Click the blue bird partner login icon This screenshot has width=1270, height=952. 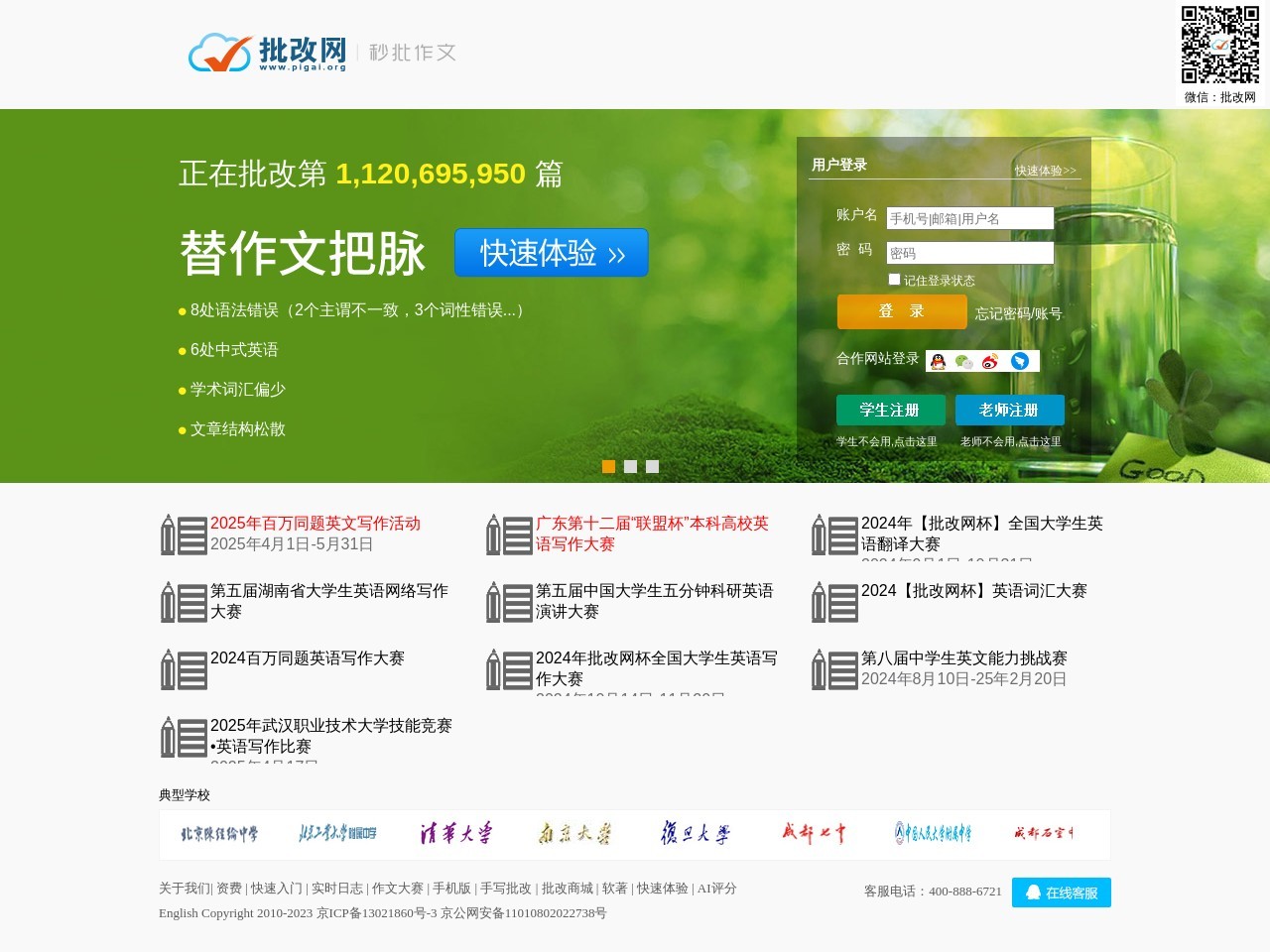[1018, 360]
